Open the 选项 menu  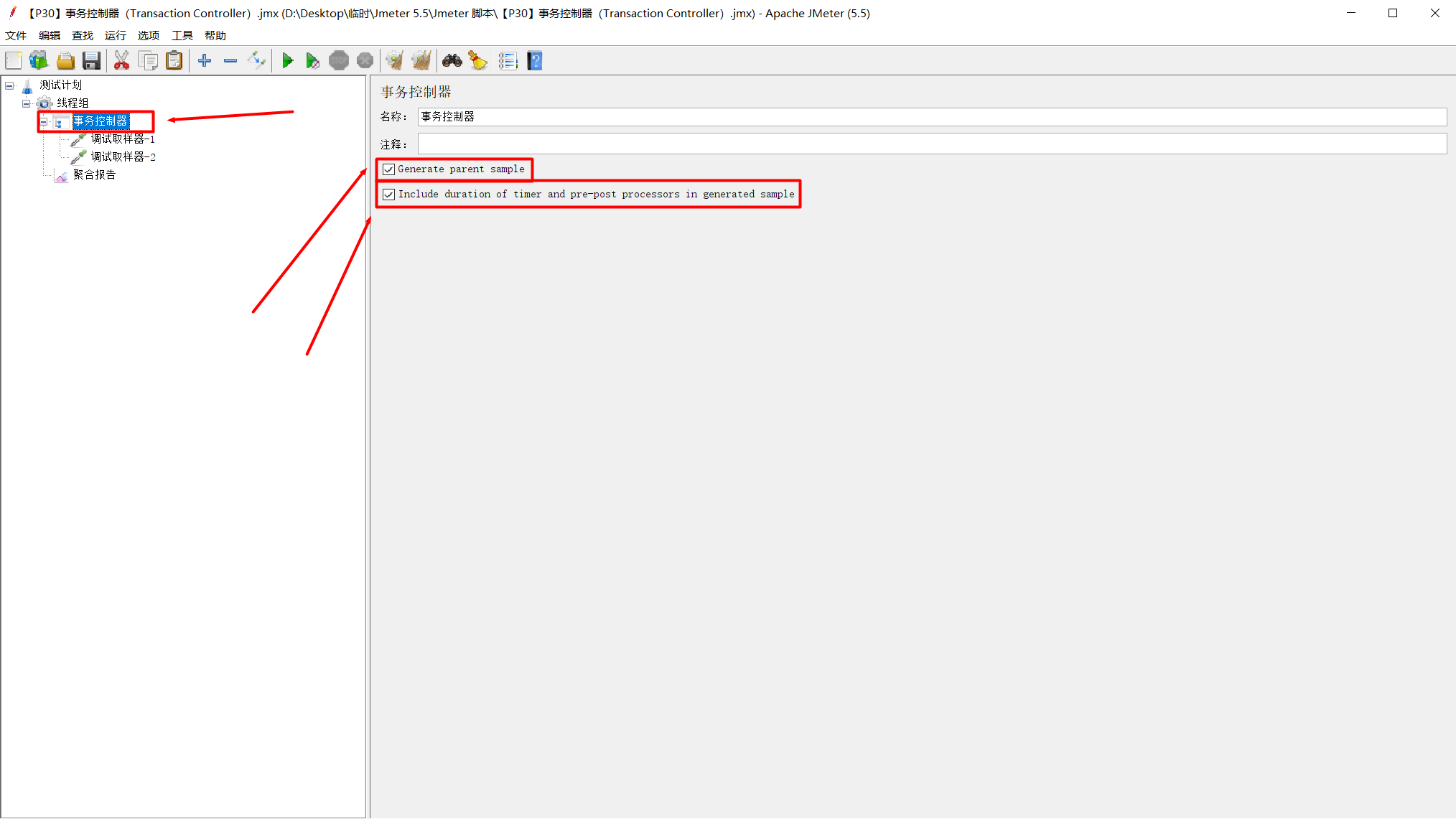coord(149,35)
